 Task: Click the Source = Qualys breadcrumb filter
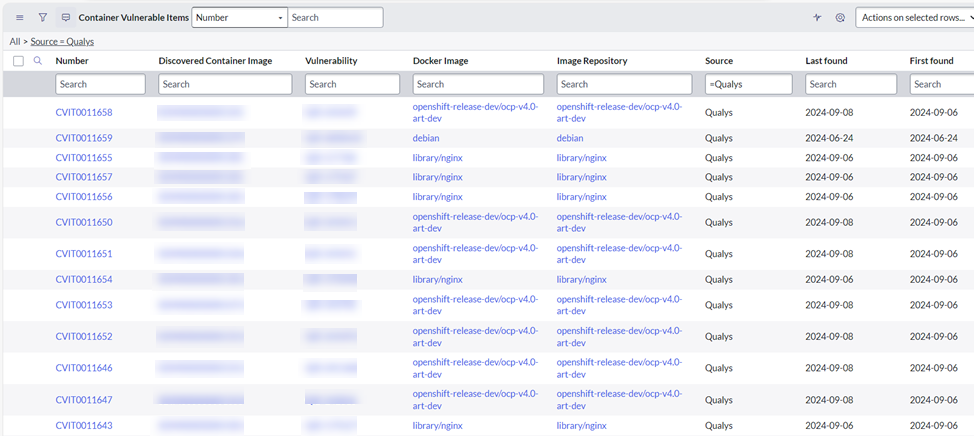click(x=62, y=42)
